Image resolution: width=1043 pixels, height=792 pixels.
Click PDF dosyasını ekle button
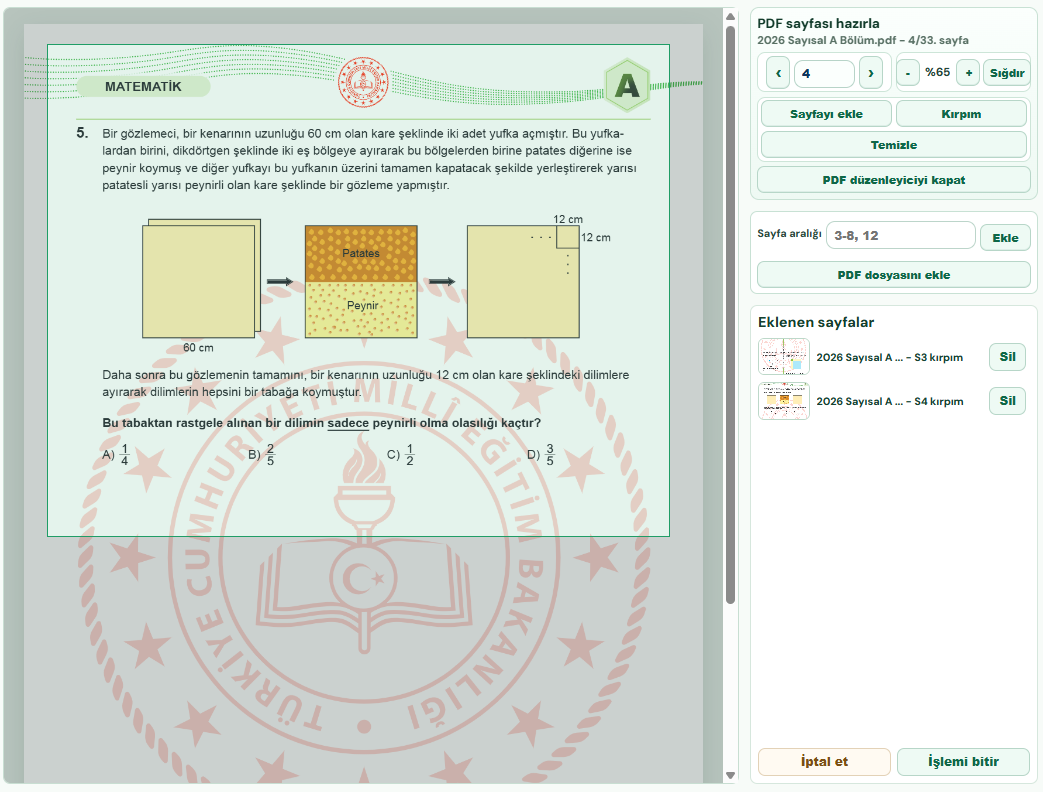click(x=893, y=275)
